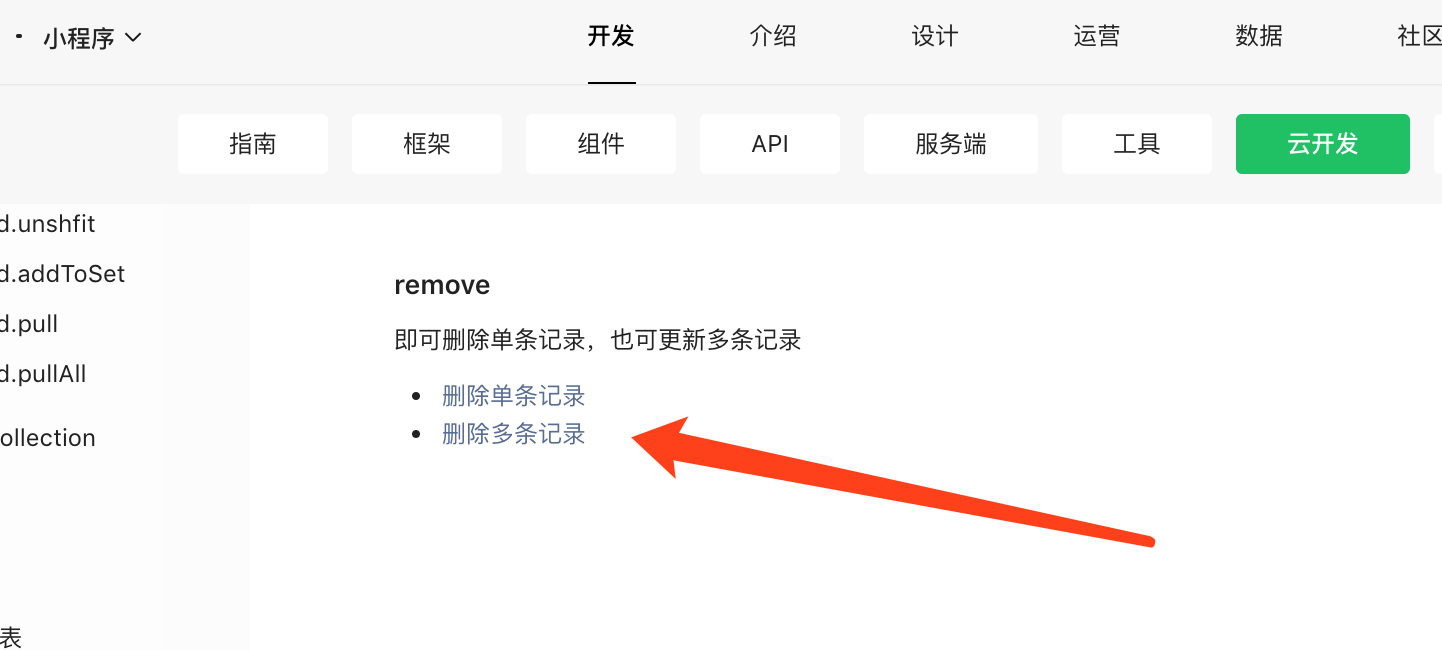The height and width of the screenshot is (650, 1442).
Task: Select the 开发 top navigation tab
Action: point(611,37)
